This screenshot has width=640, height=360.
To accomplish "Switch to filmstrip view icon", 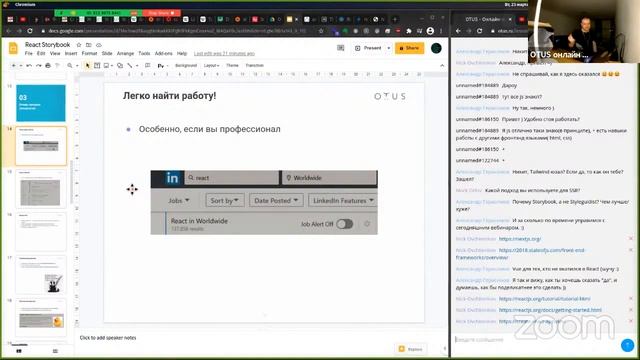I will click(x=19, y=351).
